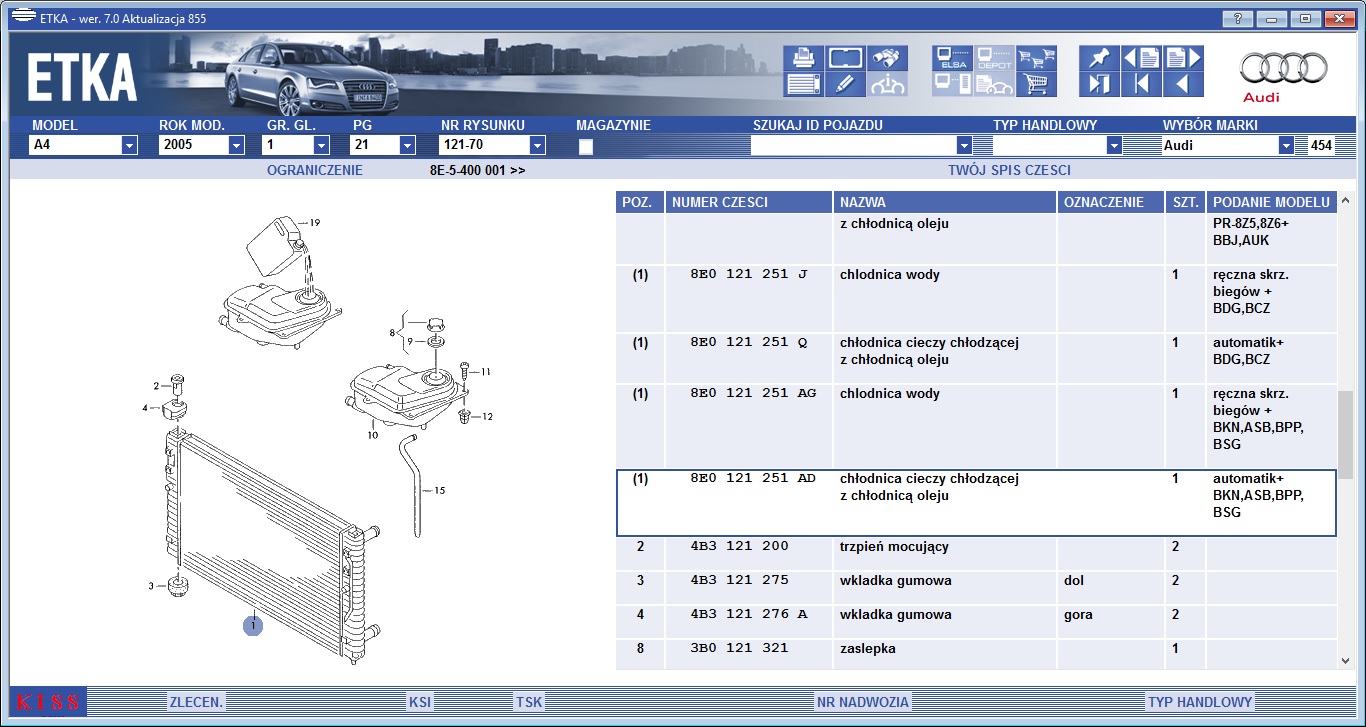
Task: Click the SZT. column header
Action: [1185, 202]
